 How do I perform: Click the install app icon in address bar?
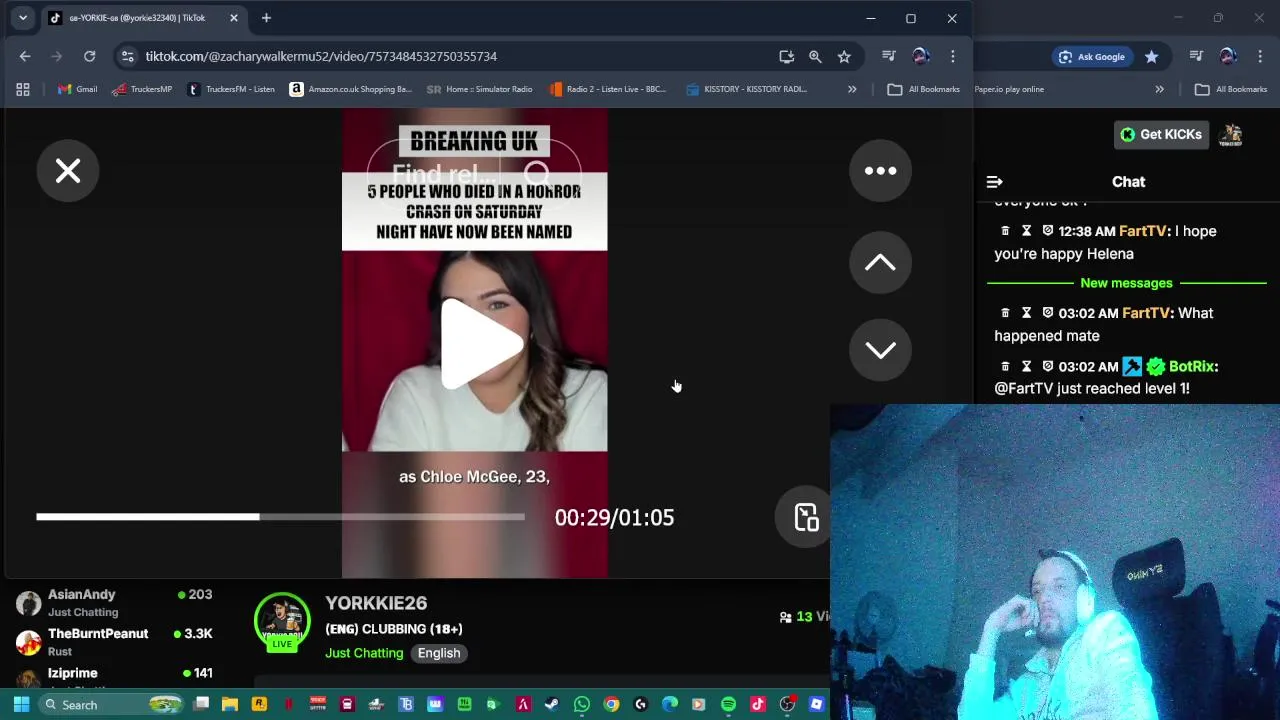click(787, 56)
